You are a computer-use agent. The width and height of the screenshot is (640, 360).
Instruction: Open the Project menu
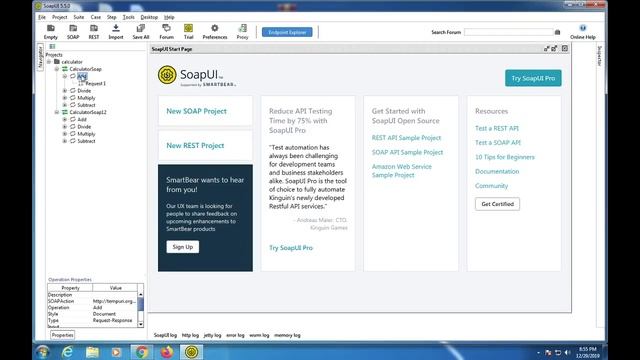pyautogui.click(x=60, y=17)
